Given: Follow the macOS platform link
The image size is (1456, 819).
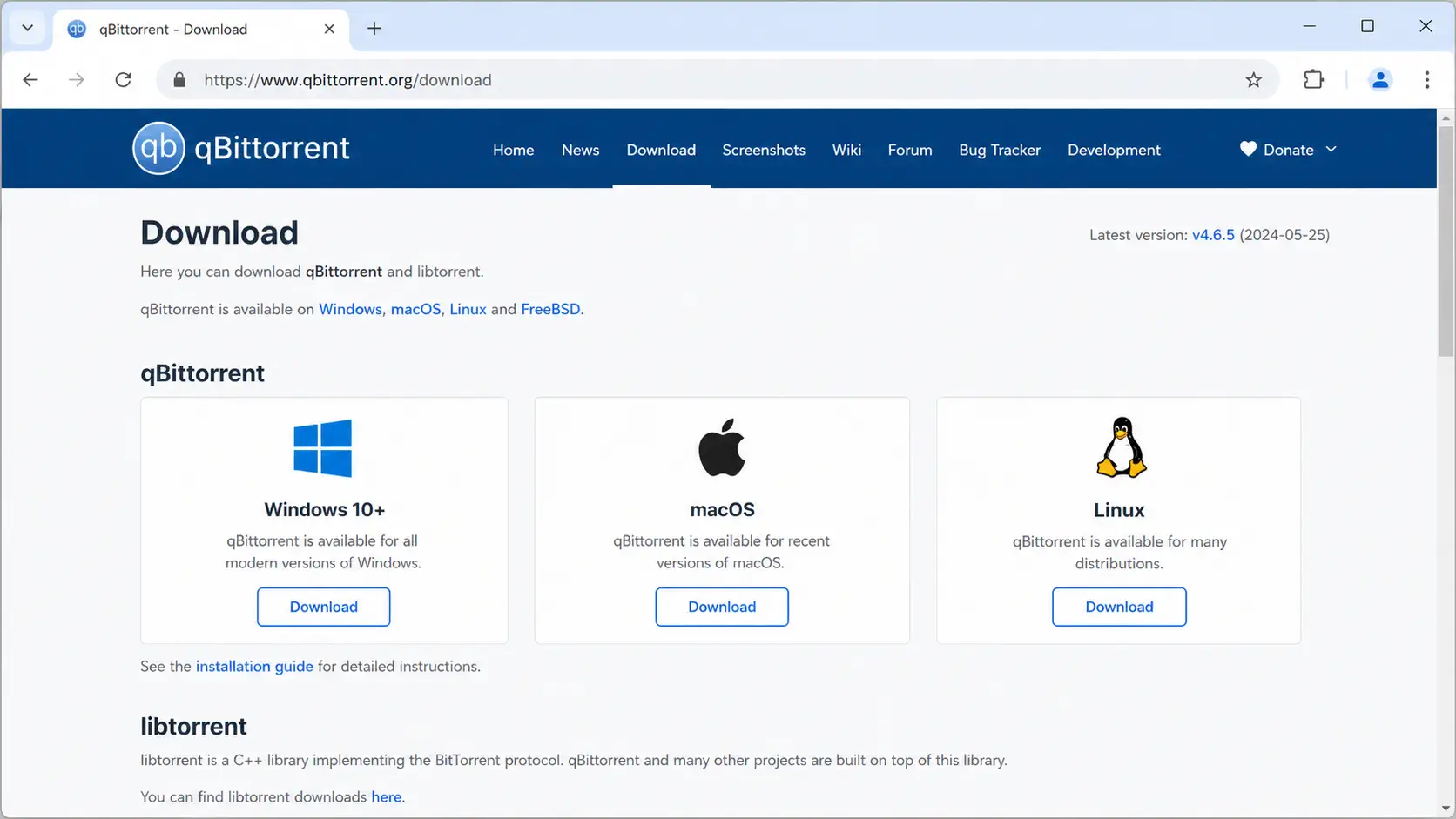Looking at the screenshot, I should pos(415,309).
